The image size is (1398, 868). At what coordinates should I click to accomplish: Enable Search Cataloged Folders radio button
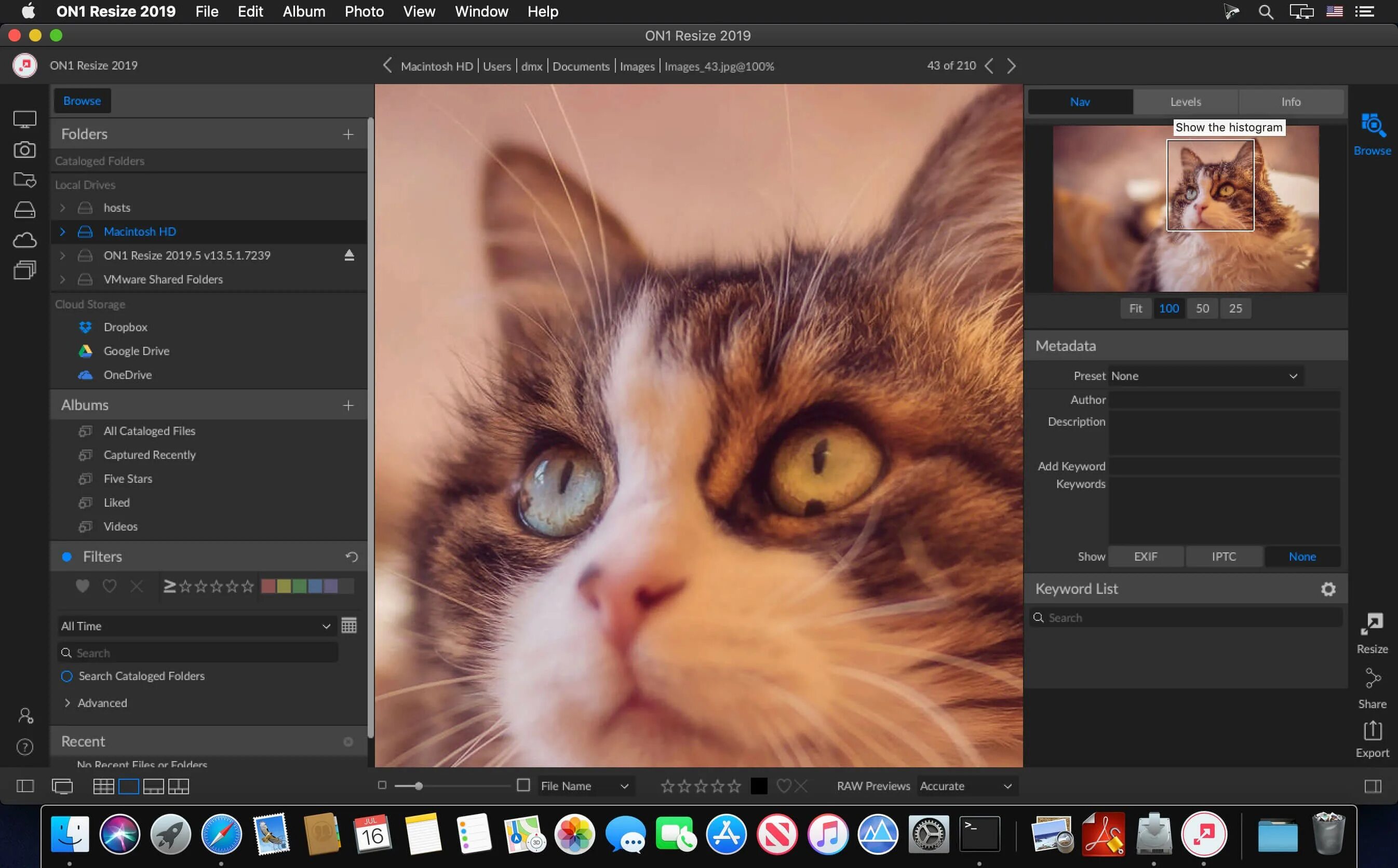[x=67, y=676]
